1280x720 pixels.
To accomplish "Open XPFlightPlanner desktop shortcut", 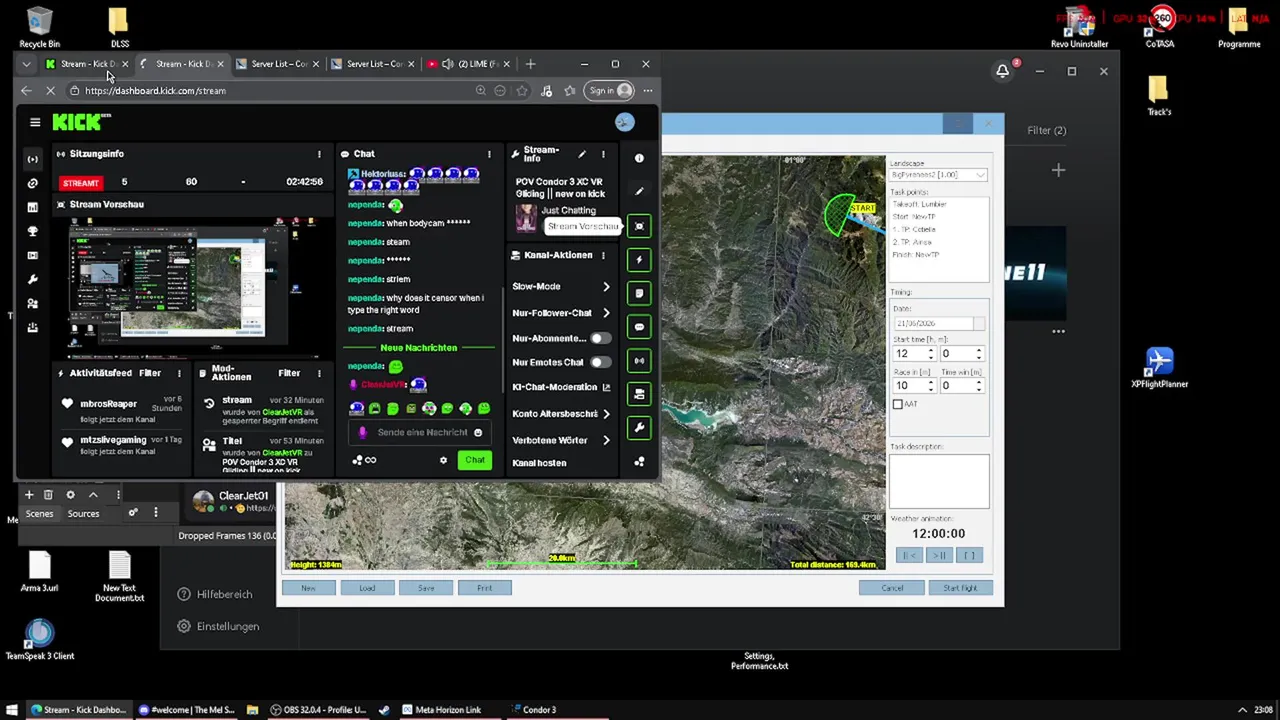I will (1159, 366).
